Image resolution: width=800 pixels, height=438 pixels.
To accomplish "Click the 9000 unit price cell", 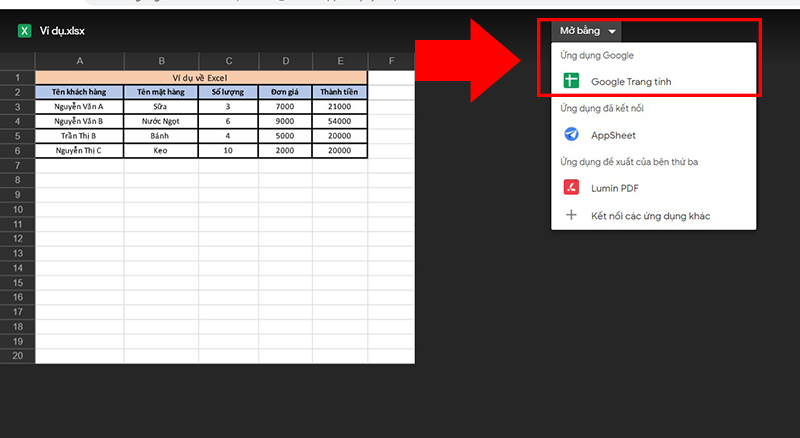I will (x=285, y=121).
